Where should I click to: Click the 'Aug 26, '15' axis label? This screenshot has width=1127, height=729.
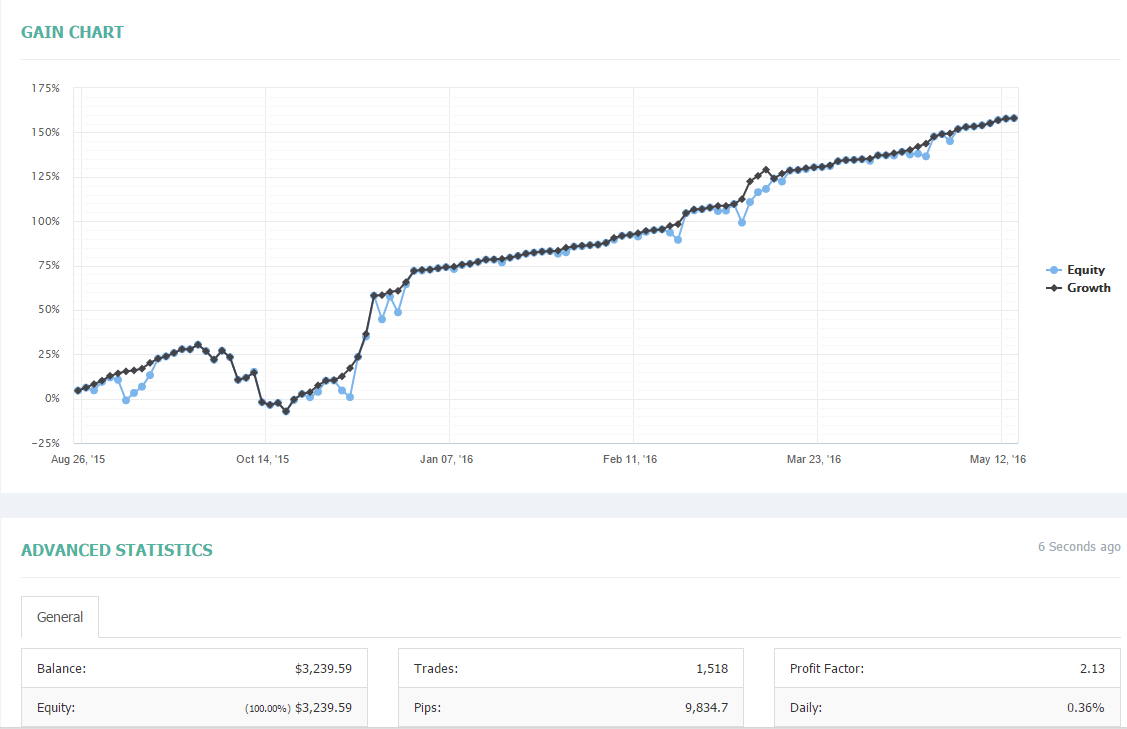pyautogui.click(x=77, y=459)
